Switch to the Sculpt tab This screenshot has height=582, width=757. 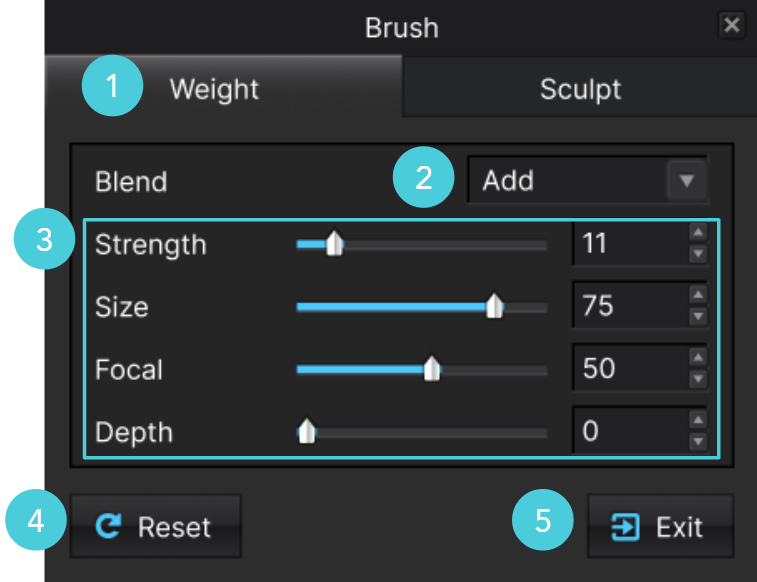pyautogui.click(x=580, y=89)
